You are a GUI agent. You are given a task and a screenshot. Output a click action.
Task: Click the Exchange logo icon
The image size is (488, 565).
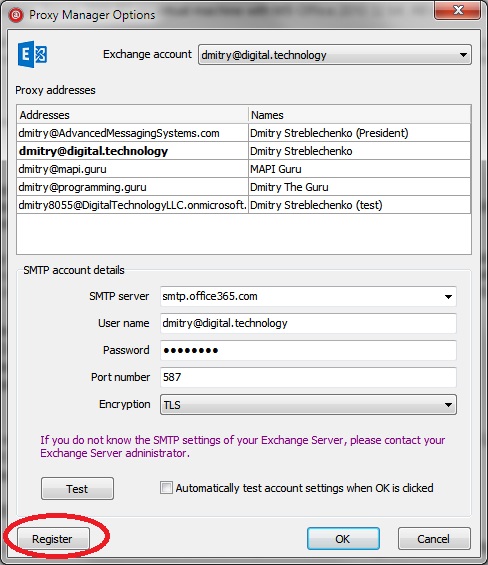click(x=32, y=54)
